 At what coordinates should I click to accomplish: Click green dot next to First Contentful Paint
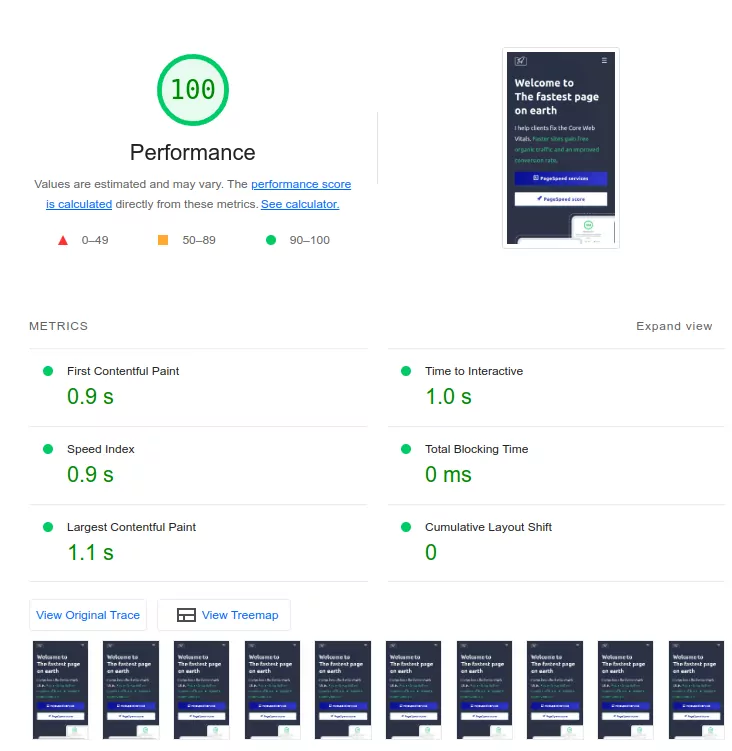click(x=47, y=371)
